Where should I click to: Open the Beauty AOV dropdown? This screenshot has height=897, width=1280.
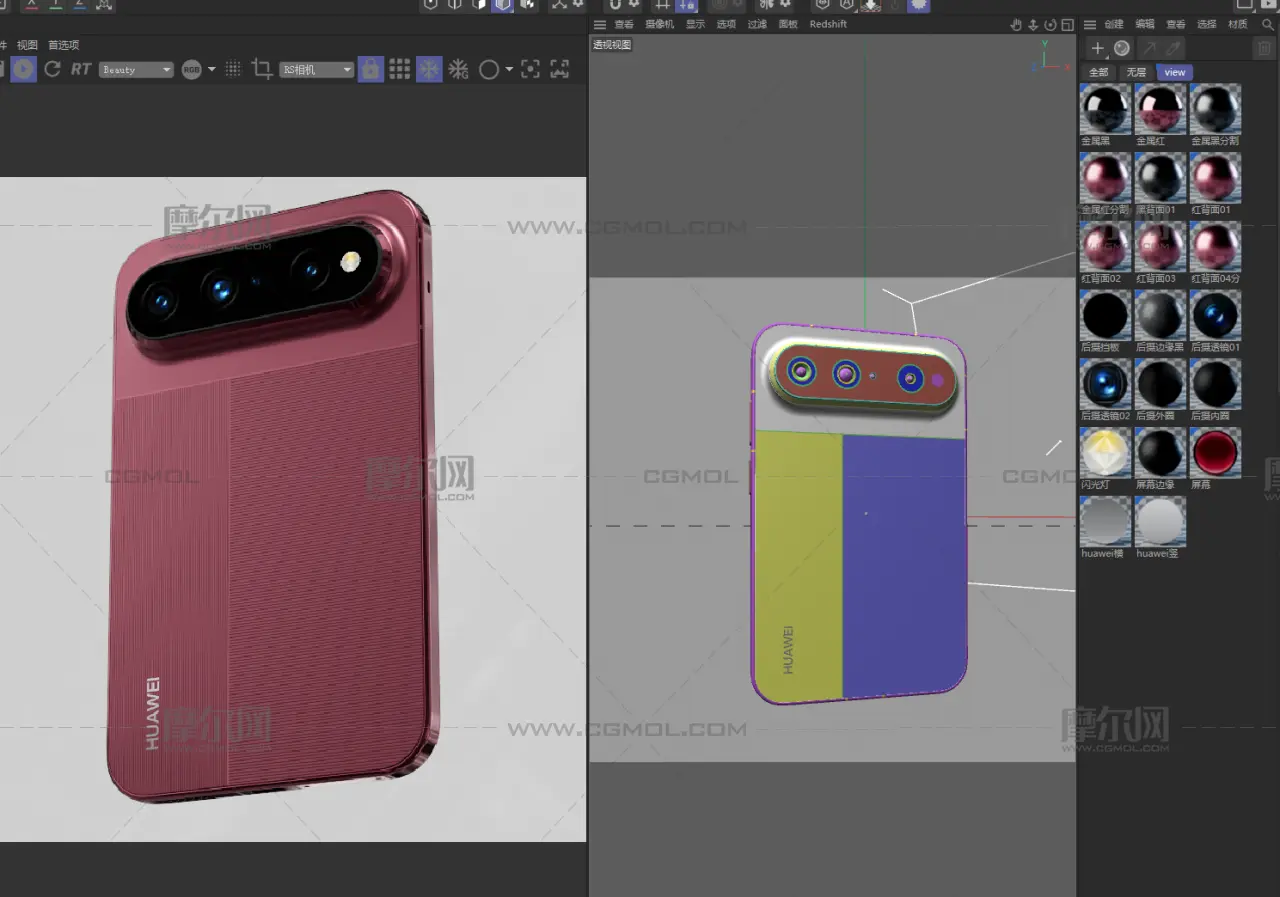136,69
